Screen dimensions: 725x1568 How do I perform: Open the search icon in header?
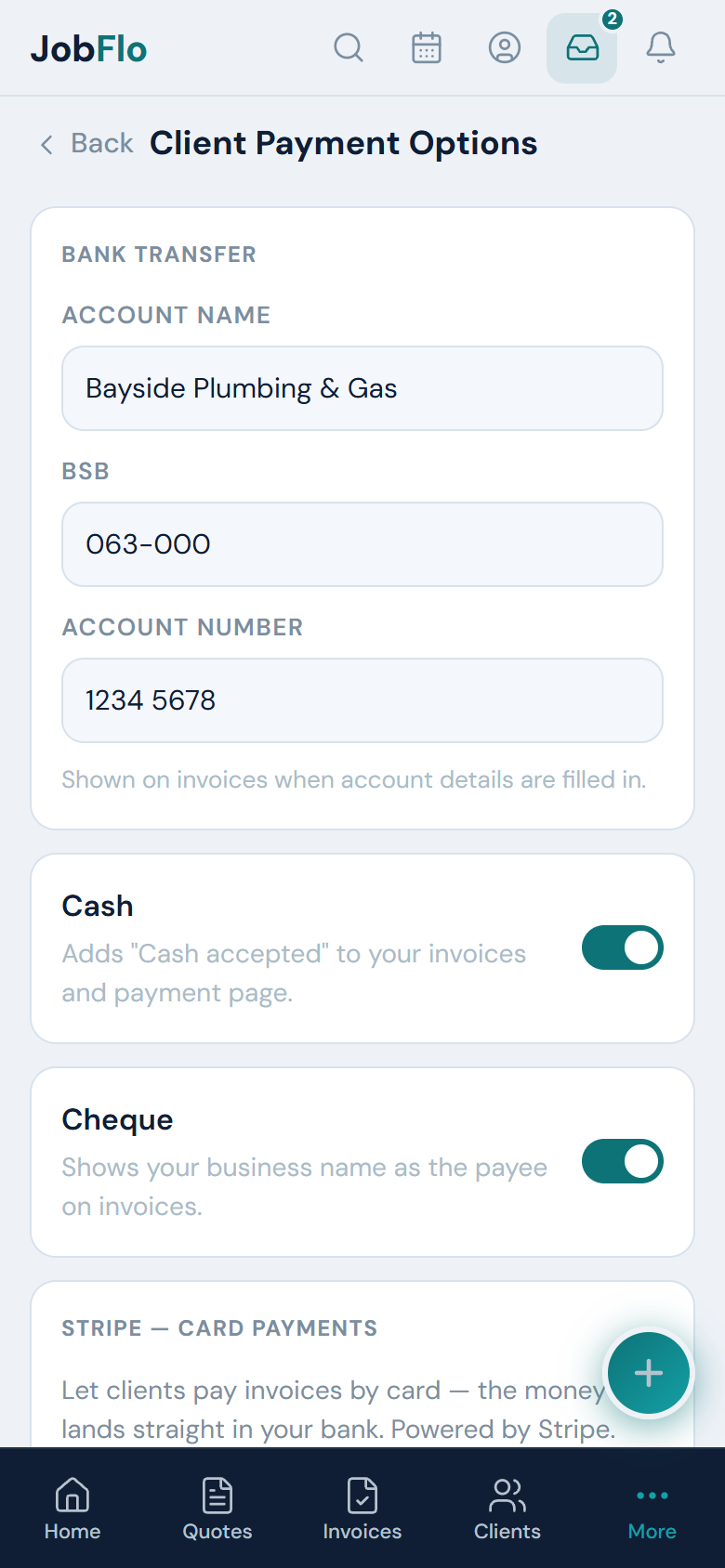pos(349,47)
